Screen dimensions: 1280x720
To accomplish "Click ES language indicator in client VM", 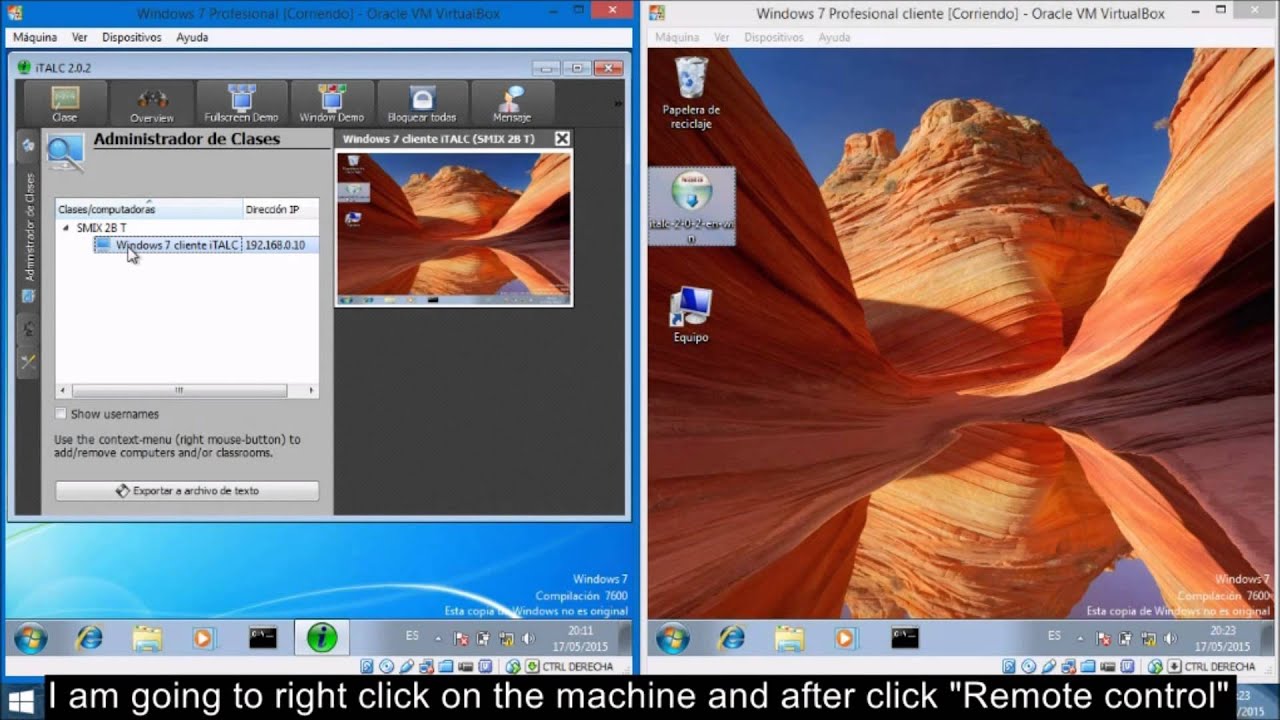I will 1054,635.
